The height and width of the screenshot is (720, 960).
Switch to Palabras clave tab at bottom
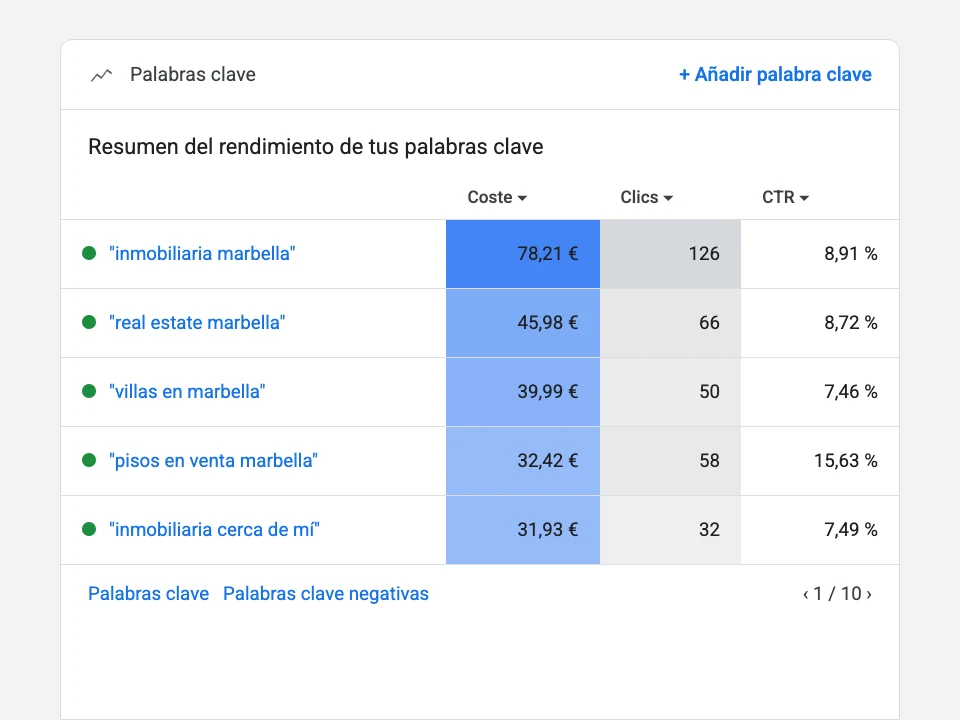point(149,594)
